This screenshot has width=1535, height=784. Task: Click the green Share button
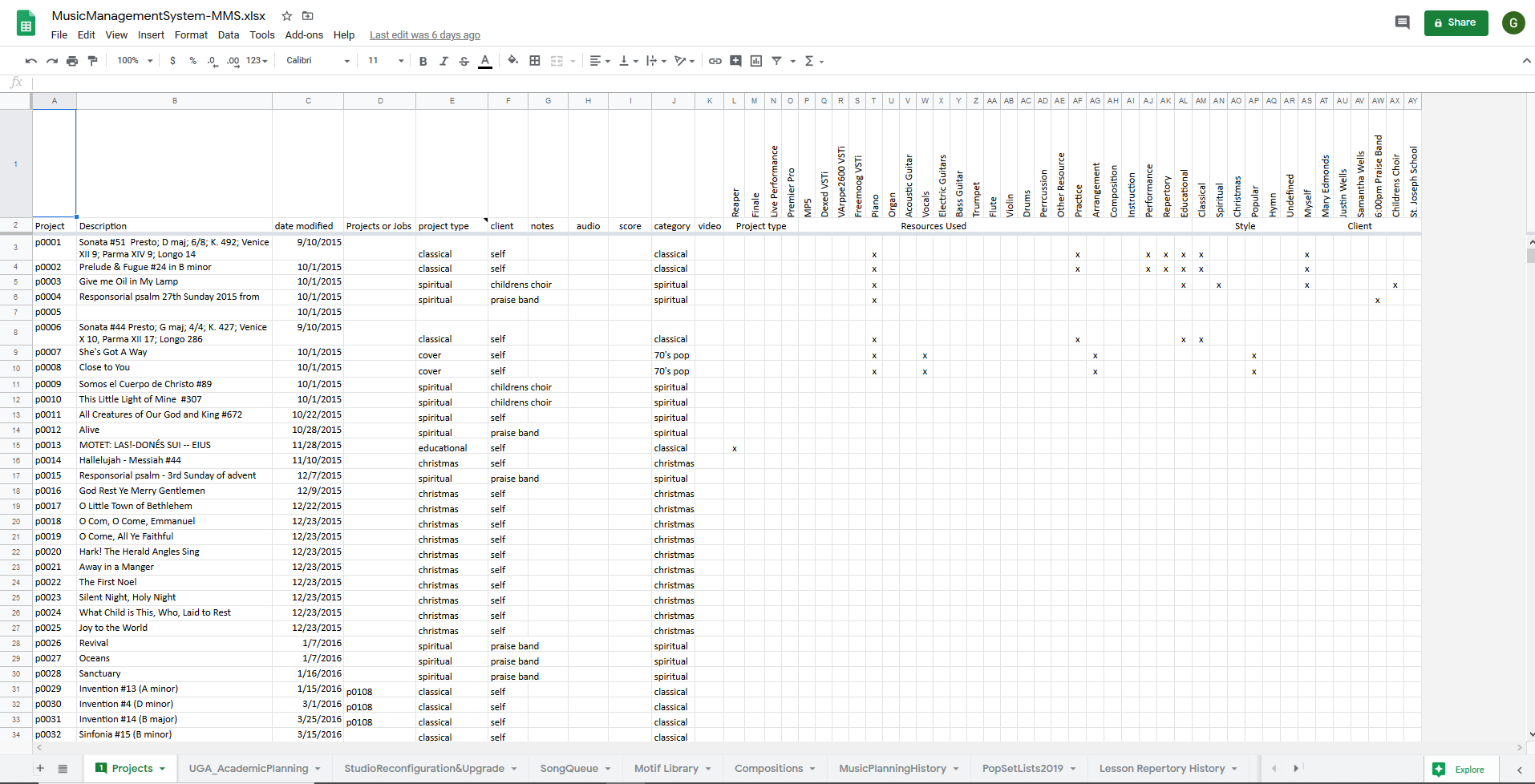tap(1456, 22)
